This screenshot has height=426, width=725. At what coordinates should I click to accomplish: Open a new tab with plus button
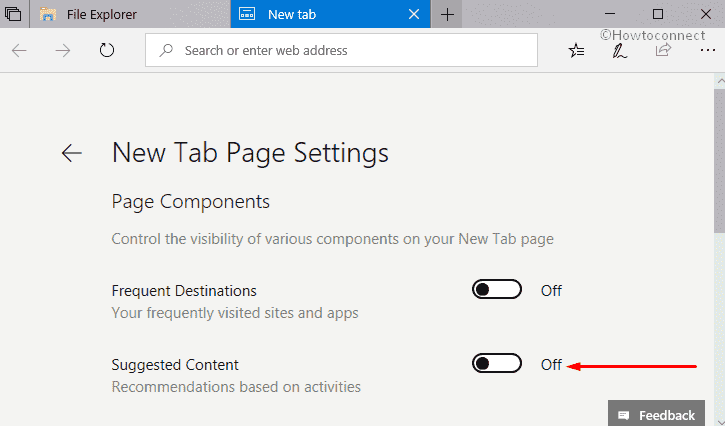447,15
